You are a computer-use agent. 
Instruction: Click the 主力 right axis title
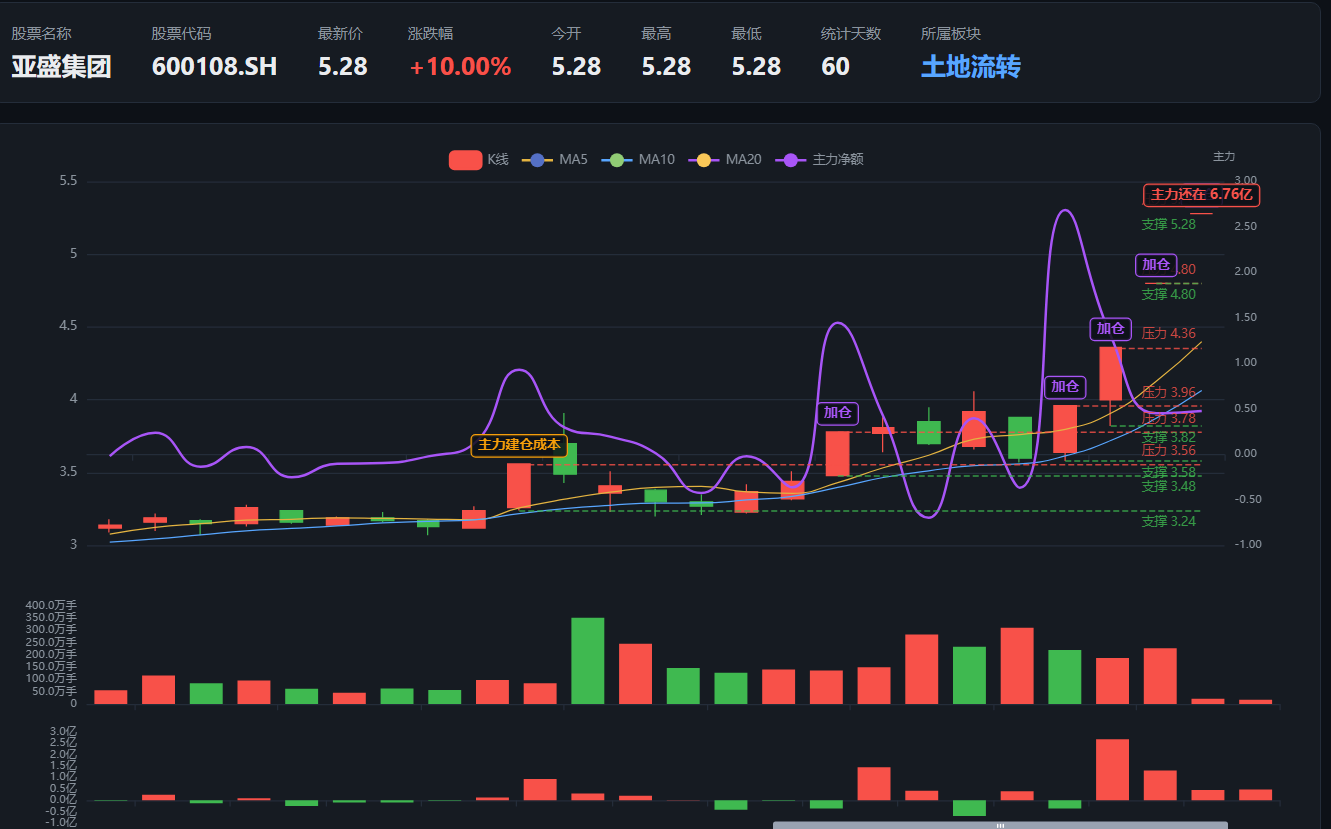point(1224,156)
